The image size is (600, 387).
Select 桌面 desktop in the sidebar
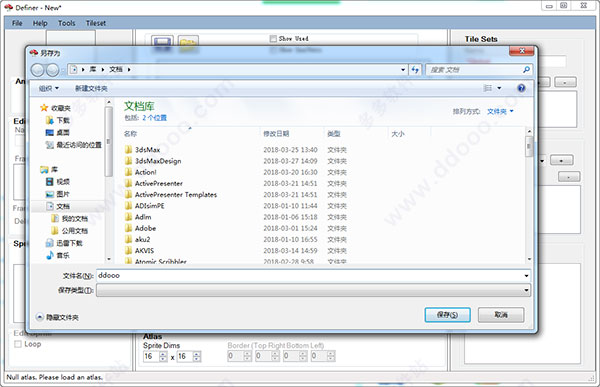(58, 132)
